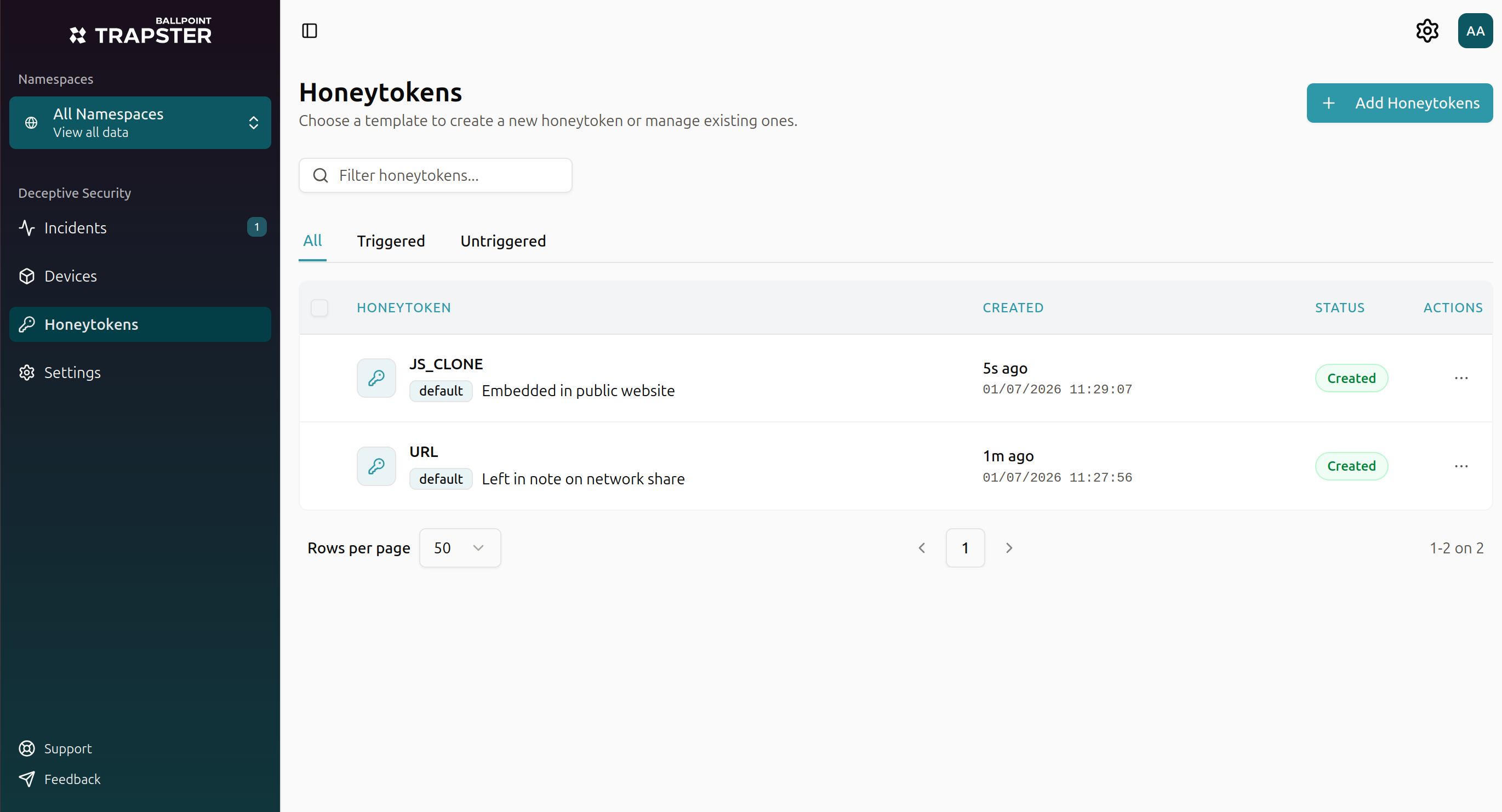Click the Trapster logo

coord(140,31)
